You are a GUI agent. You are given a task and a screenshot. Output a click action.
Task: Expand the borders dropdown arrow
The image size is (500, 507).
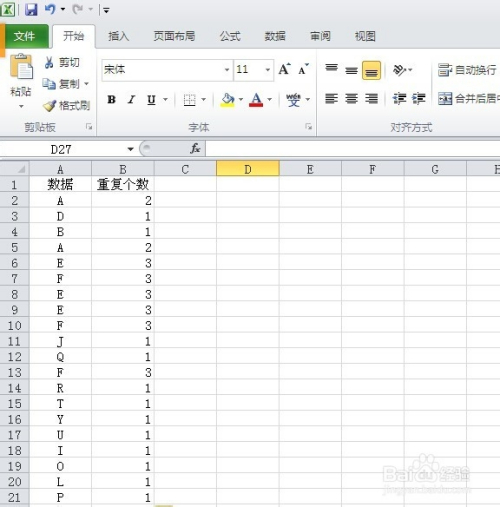click(x=203, y=99)
